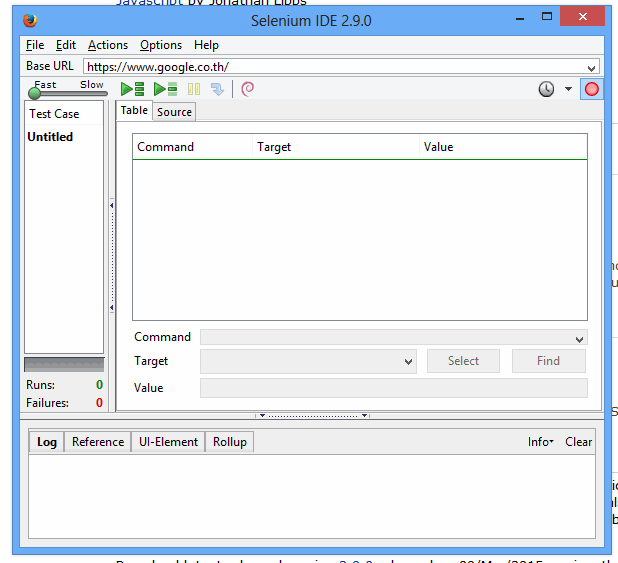Open the Help menu

pos(206,45)
